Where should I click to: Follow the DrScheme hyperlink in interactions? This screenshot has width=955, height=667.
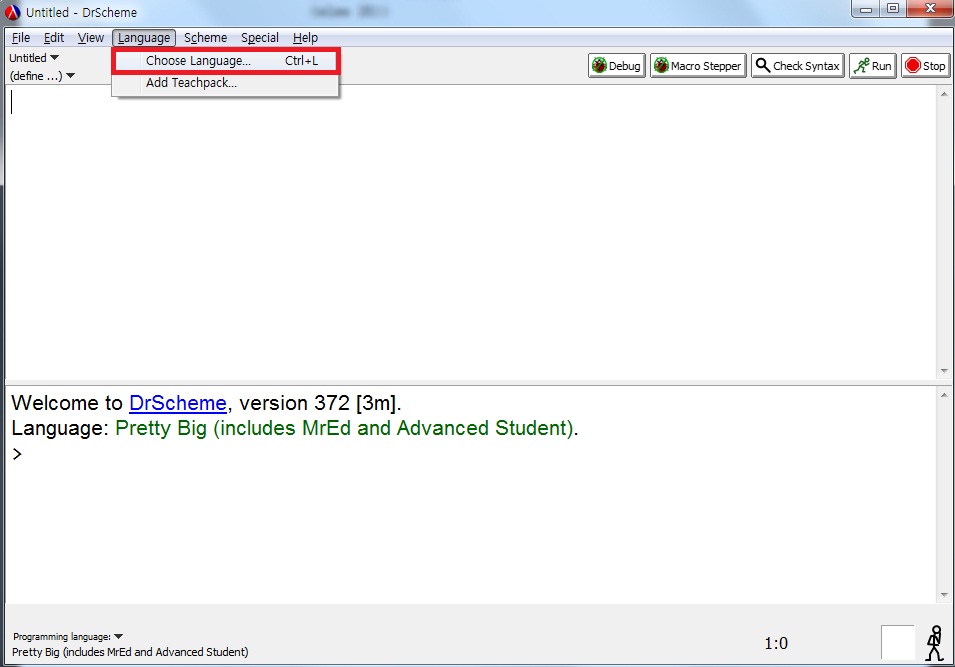tap(177, 404)
